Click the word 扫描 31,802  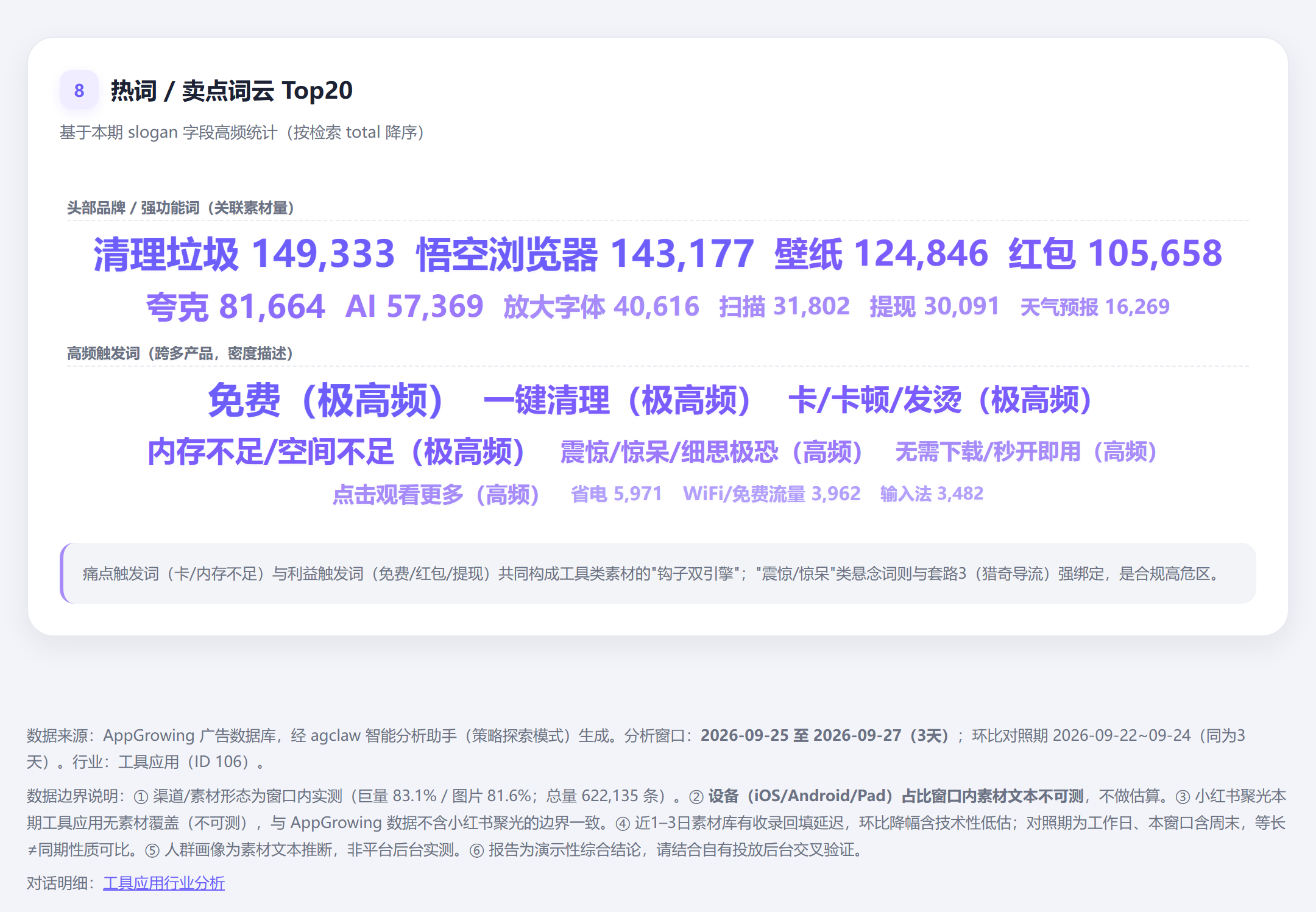click(785, 306)
